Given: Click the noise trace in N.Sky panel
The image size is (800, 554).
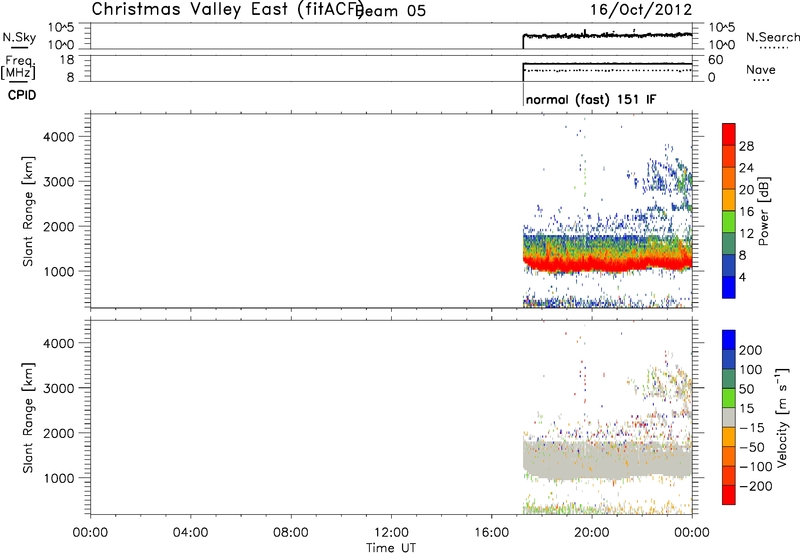Looking at the screenshot, I should tap(607, 35).
